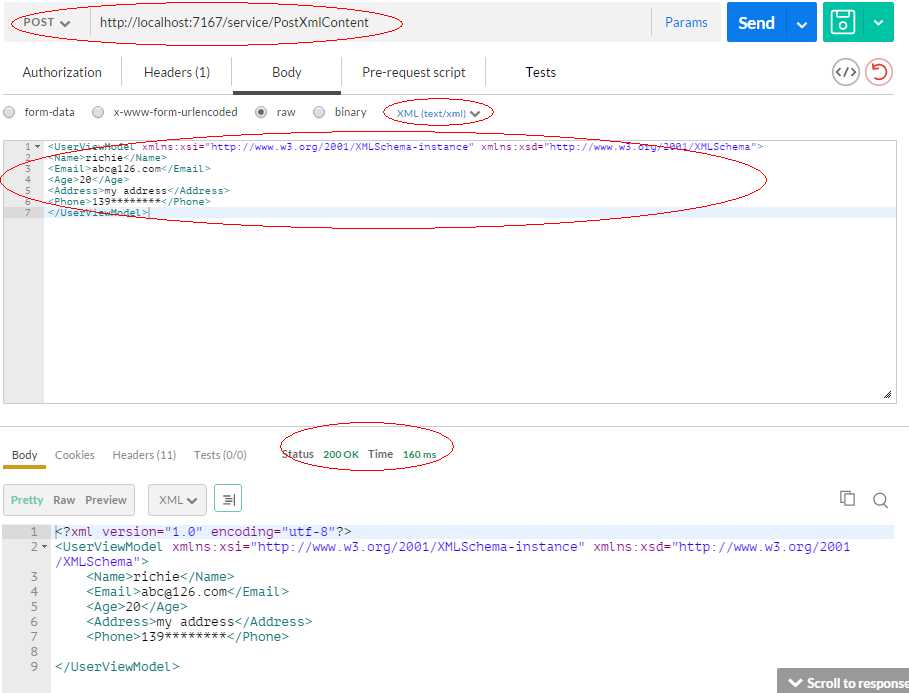This screenshot has height=693, width=909.
Task: Click the generate code snippet icon
Action: coord(845,72)
